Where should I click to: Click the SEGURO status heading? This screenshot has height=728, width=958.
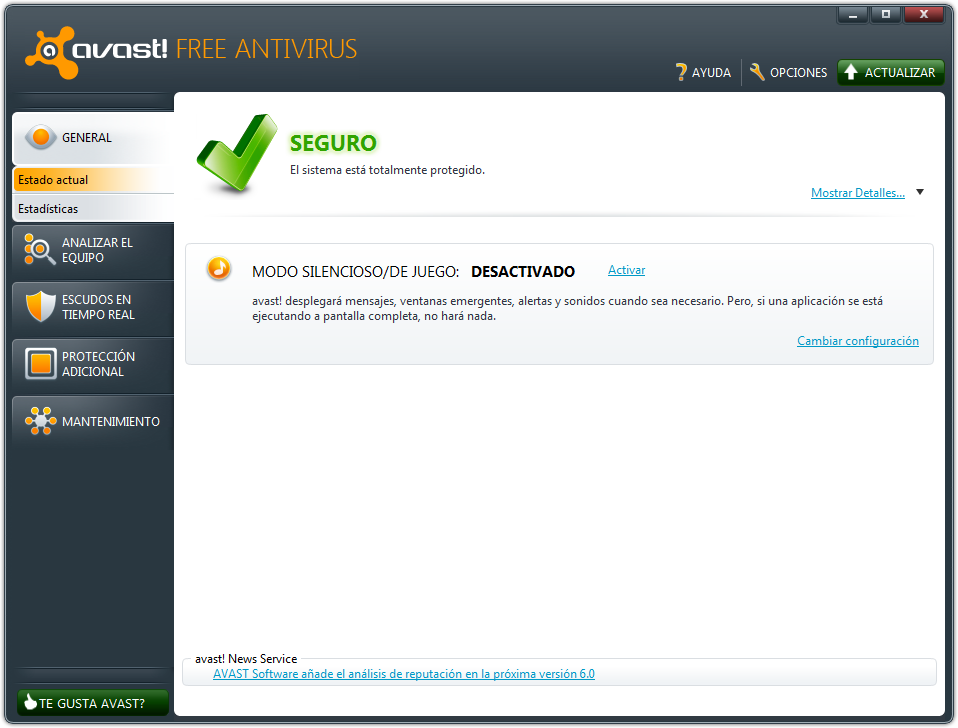point(333,143)
